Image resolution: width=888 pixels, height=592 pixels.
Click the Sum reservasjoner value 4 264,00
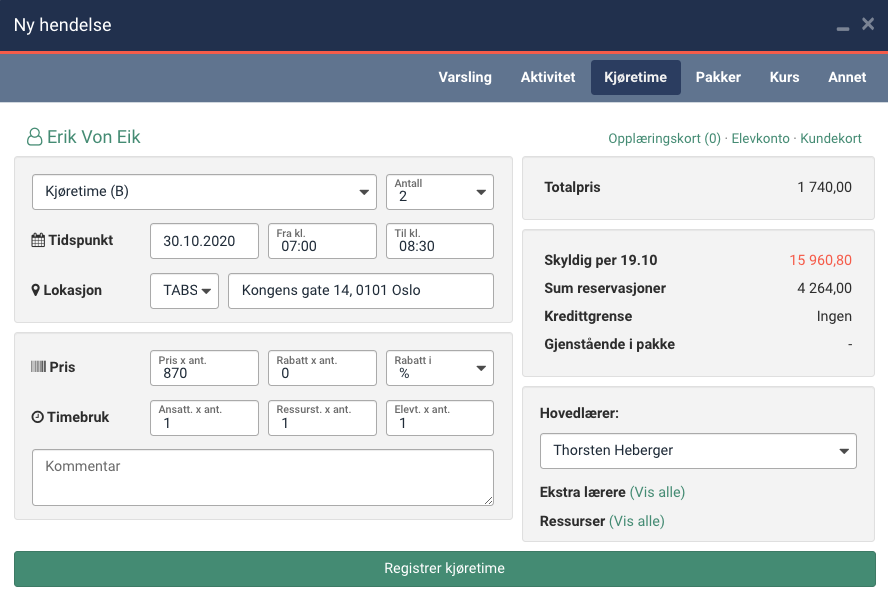pyautogui.click(x=824, y=288)
